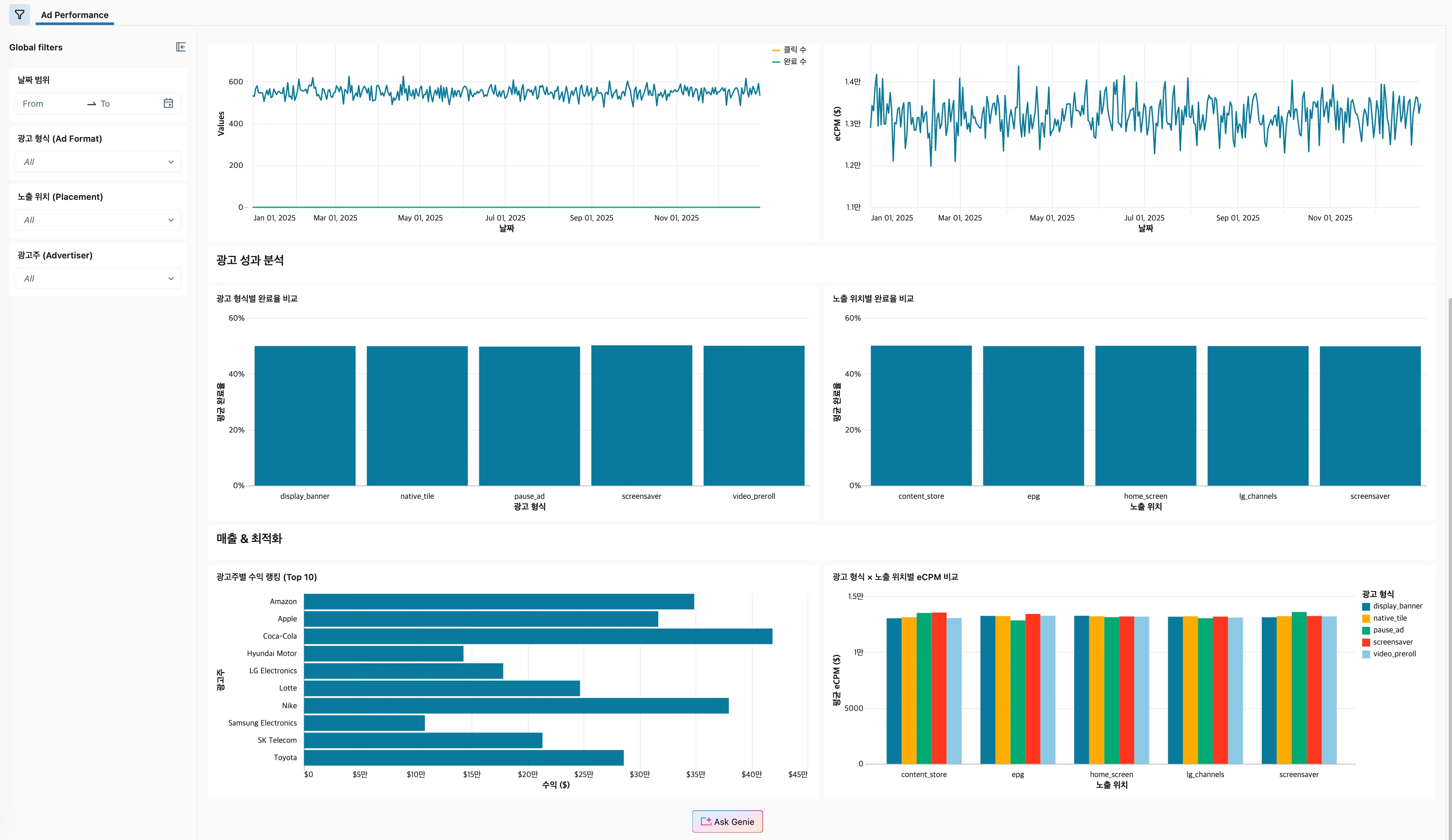
Task: Click the content_store placement completion bar
Action: (921, 416)
